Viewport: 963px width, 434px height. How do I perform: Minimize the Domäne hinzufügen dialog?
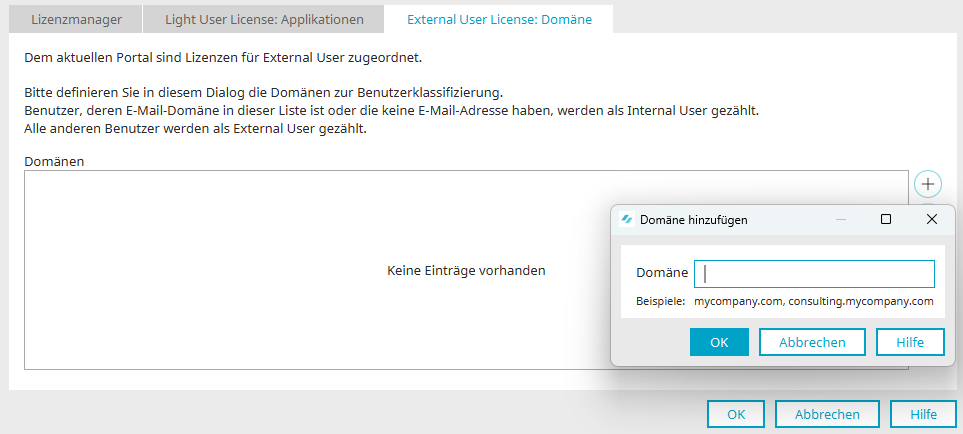[841, 219]
